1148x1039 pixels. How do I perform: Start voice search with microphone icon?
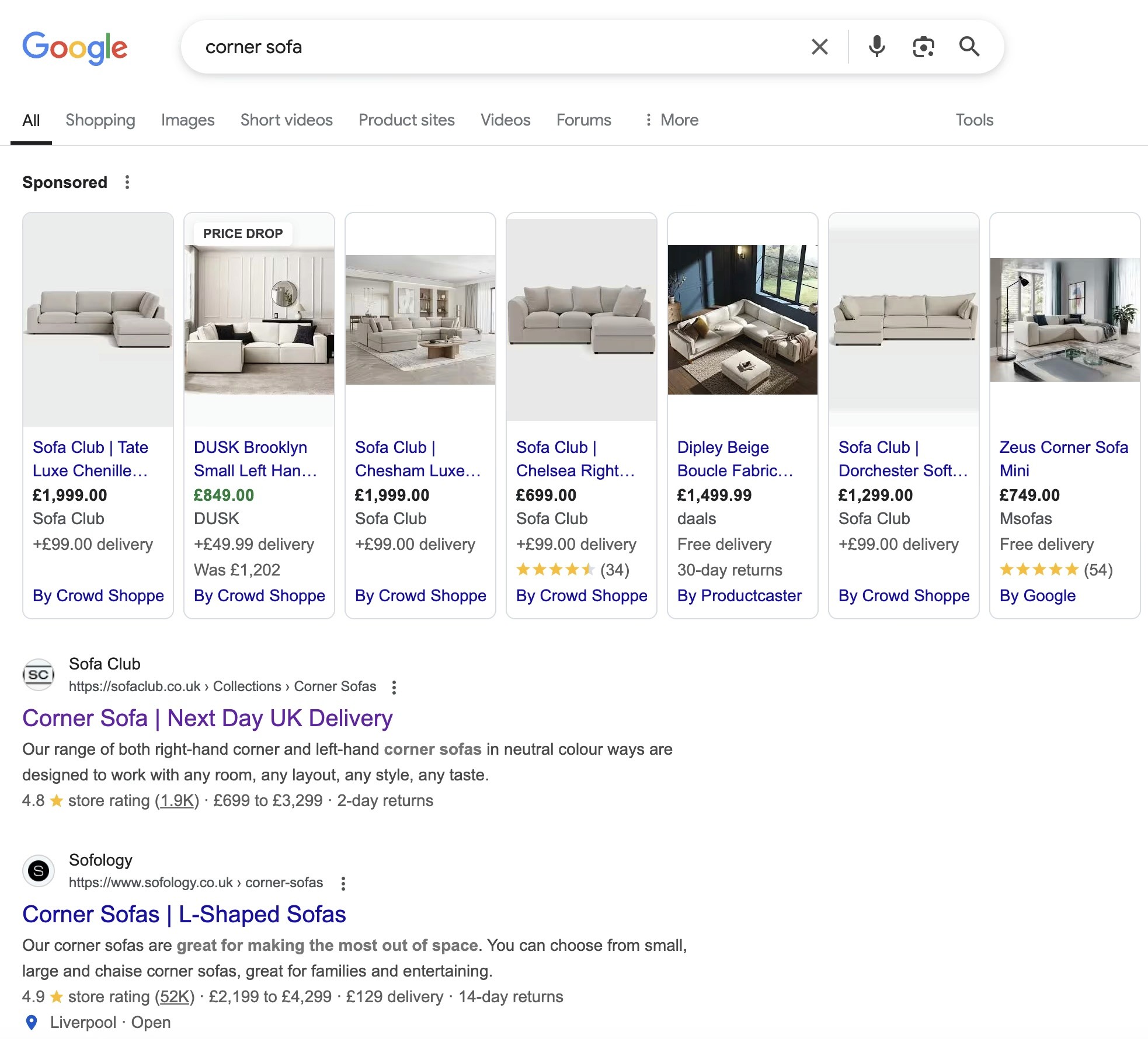876,47
